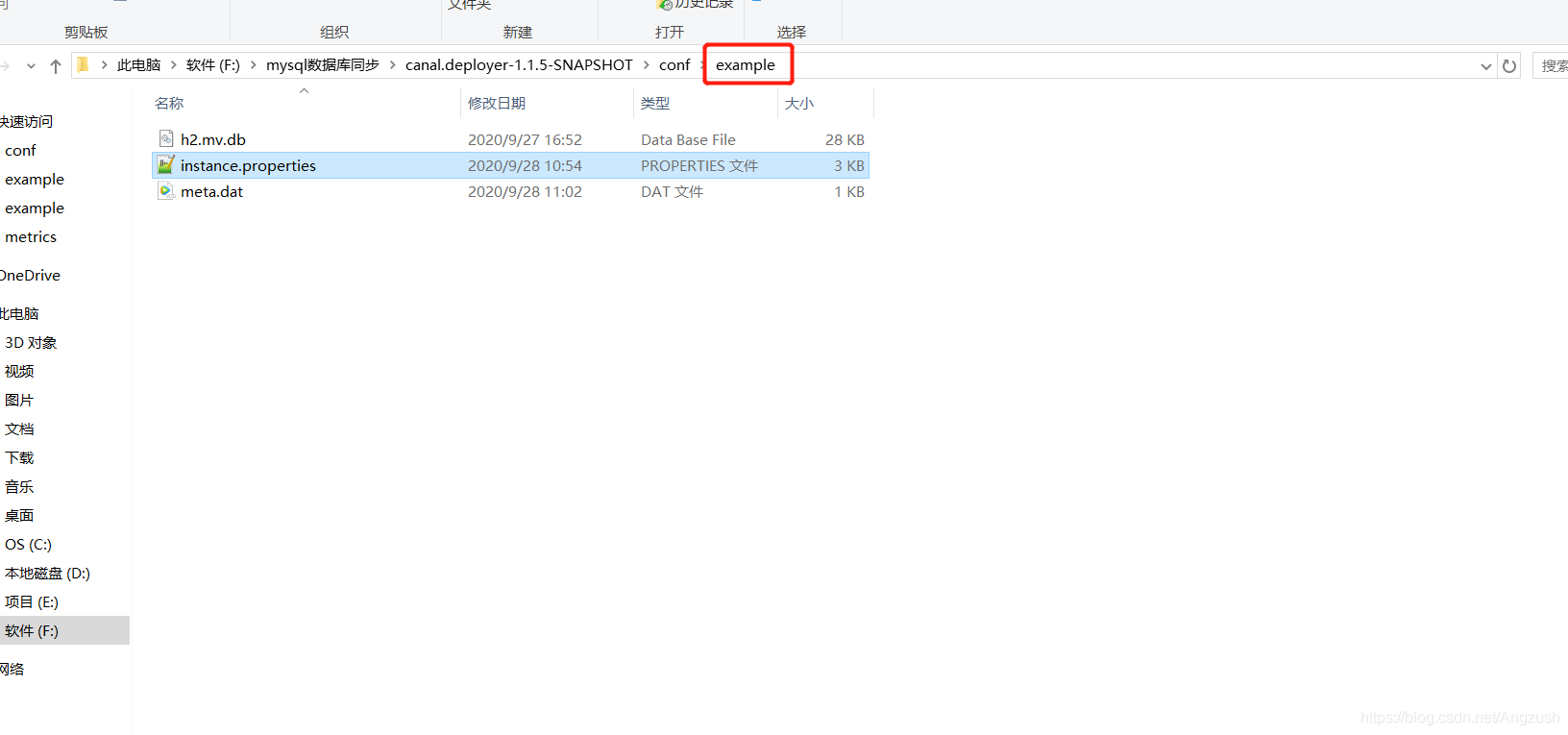The image size is (1568, 735).
Task: Expand chevron after 软件 (F:) in breadcrumb
Action: click(254, 65)
